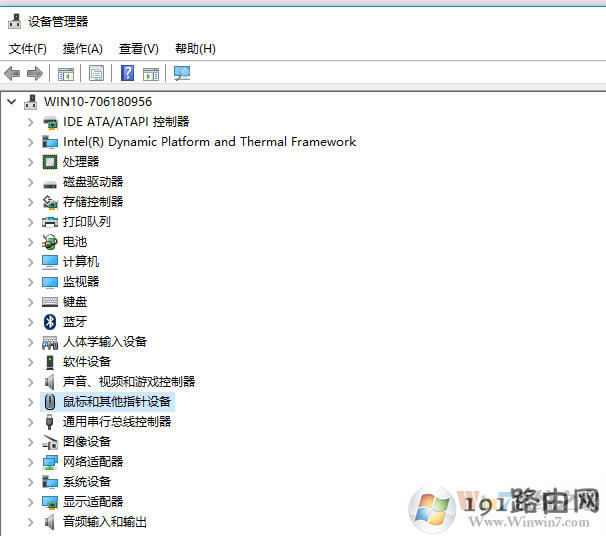This screenshot has height=536, width=606.
Task: Click the 打印队列 printer icon
Action: point(50,222)
